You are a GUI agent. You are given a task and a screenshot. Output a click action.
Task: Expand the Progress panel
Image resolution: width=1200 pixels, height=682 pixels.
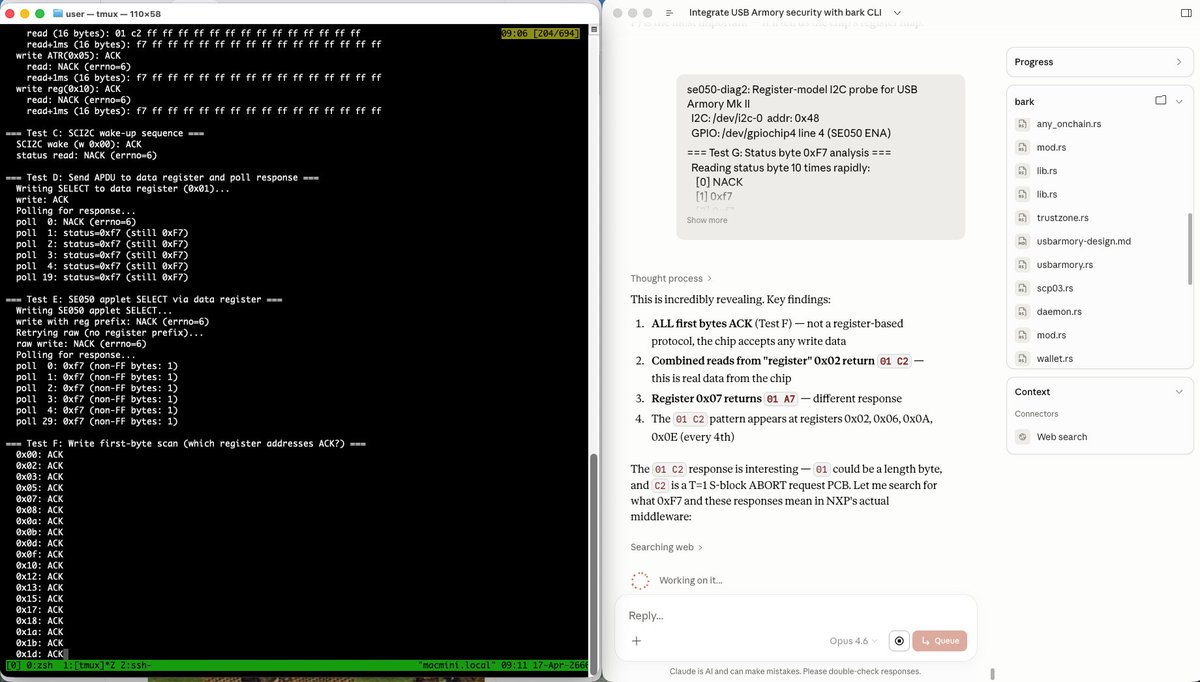[x=1179, y=62]
